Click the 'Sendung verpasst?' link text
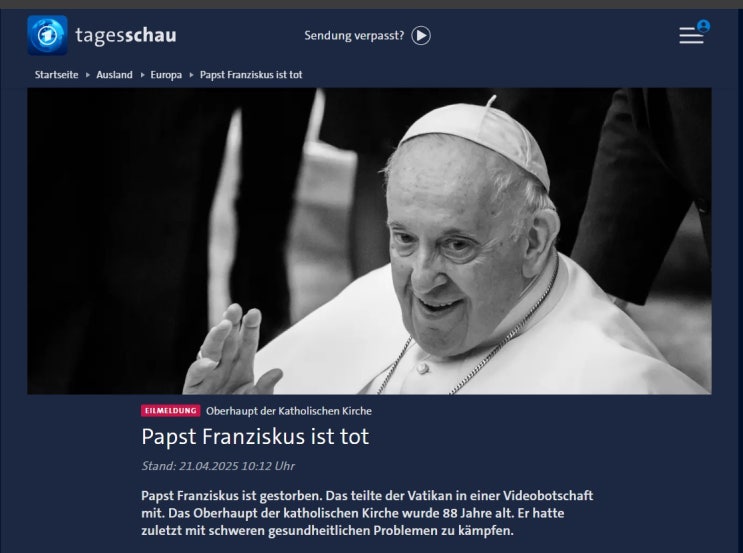The height and width of the screenshot is (553, 743). [x=354, y=36]
